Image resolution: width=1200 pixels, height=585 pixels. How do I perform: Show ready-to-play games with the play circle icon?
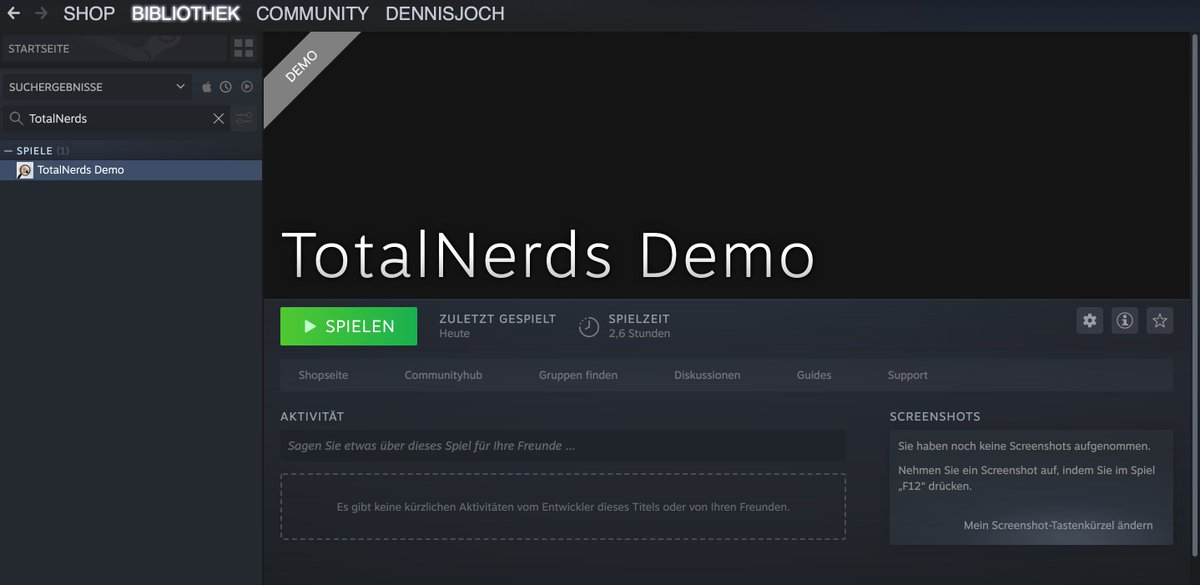coord(246,87)
